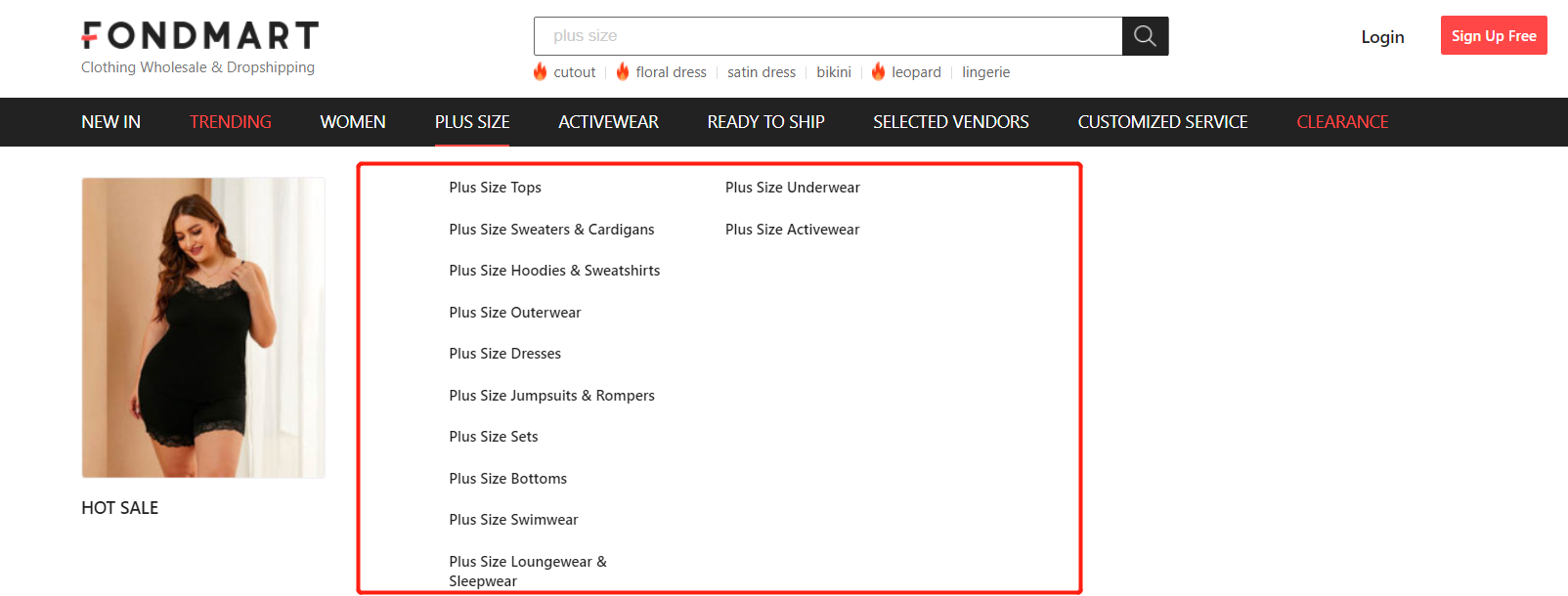The width and height of the screenshot is (1568, 596).
Task: Expand the ACTIVEWEAR navigation menu
Action: 608,122
